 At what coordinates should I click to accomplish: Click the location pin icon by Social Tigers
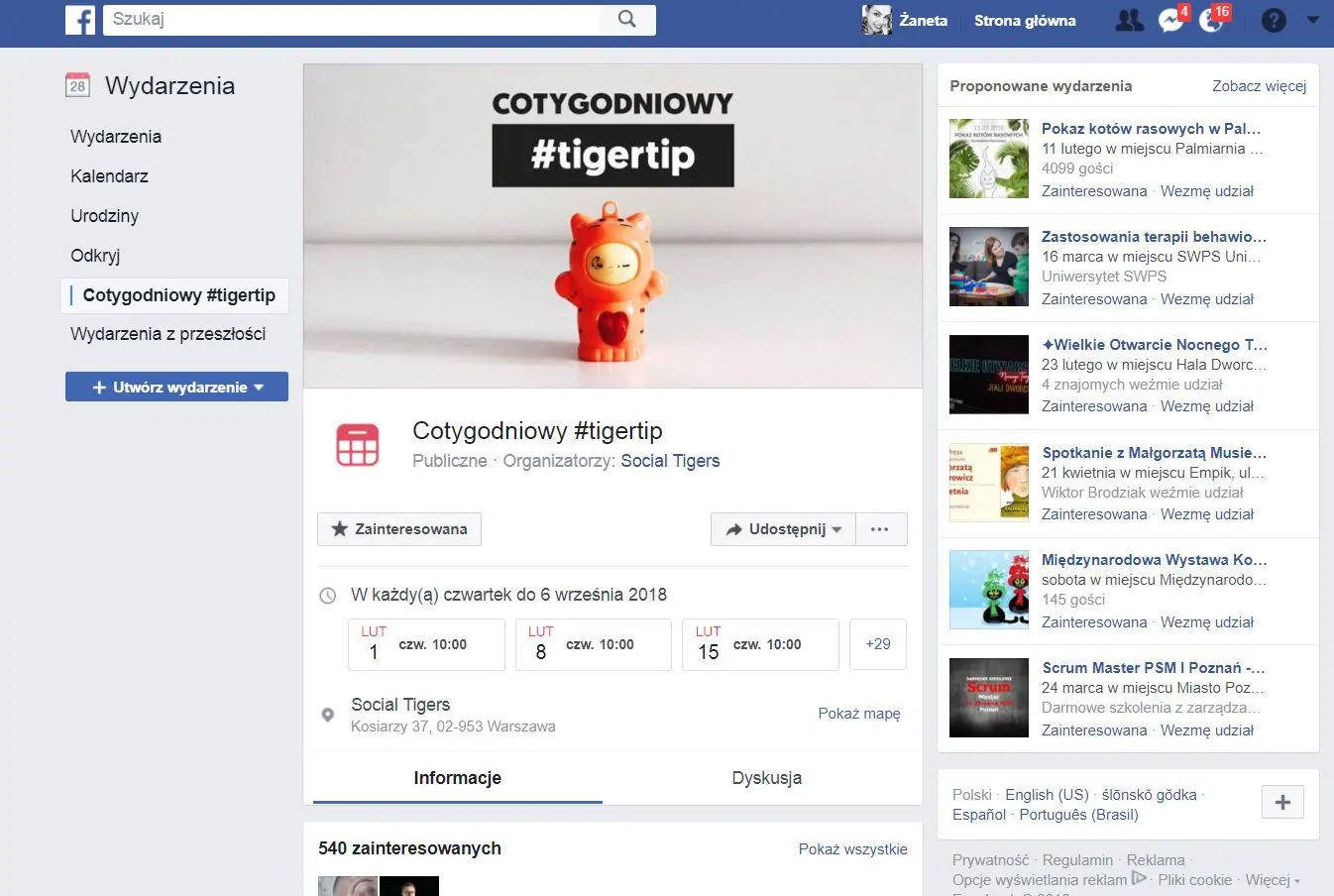pyautogui.click(x=328, y=715)
